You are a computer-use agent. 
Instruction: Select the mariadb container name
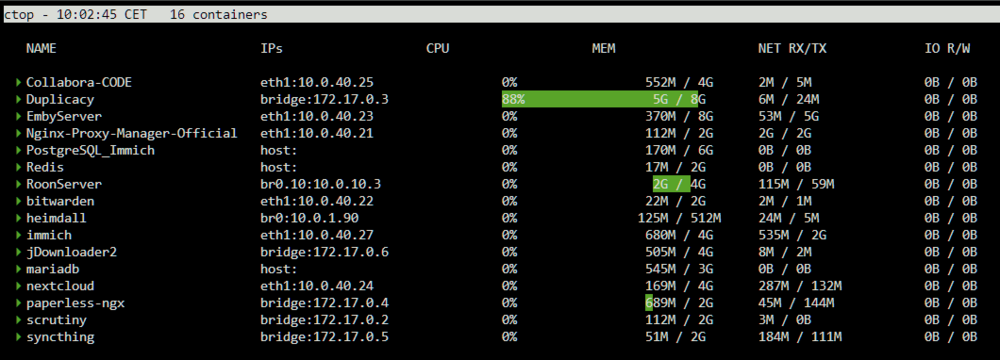[x=52, y=269]
